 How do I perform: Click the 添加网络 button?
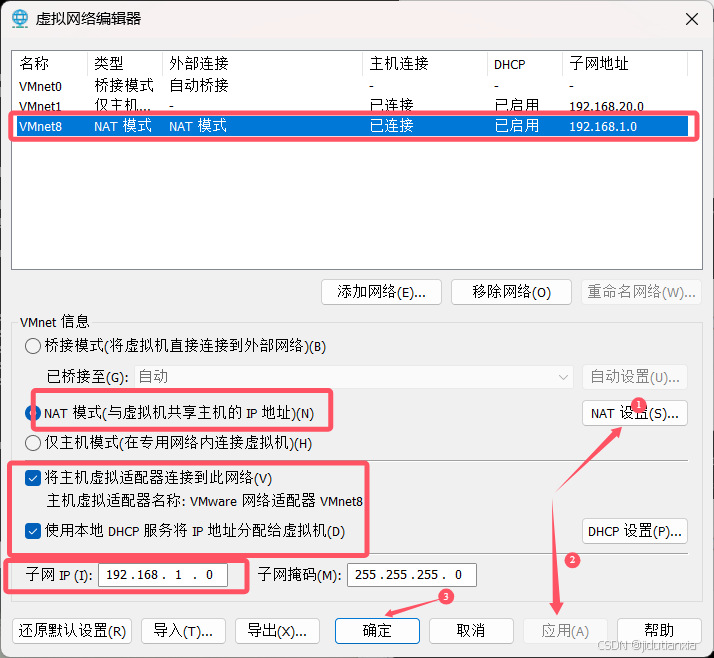point(381,292)
